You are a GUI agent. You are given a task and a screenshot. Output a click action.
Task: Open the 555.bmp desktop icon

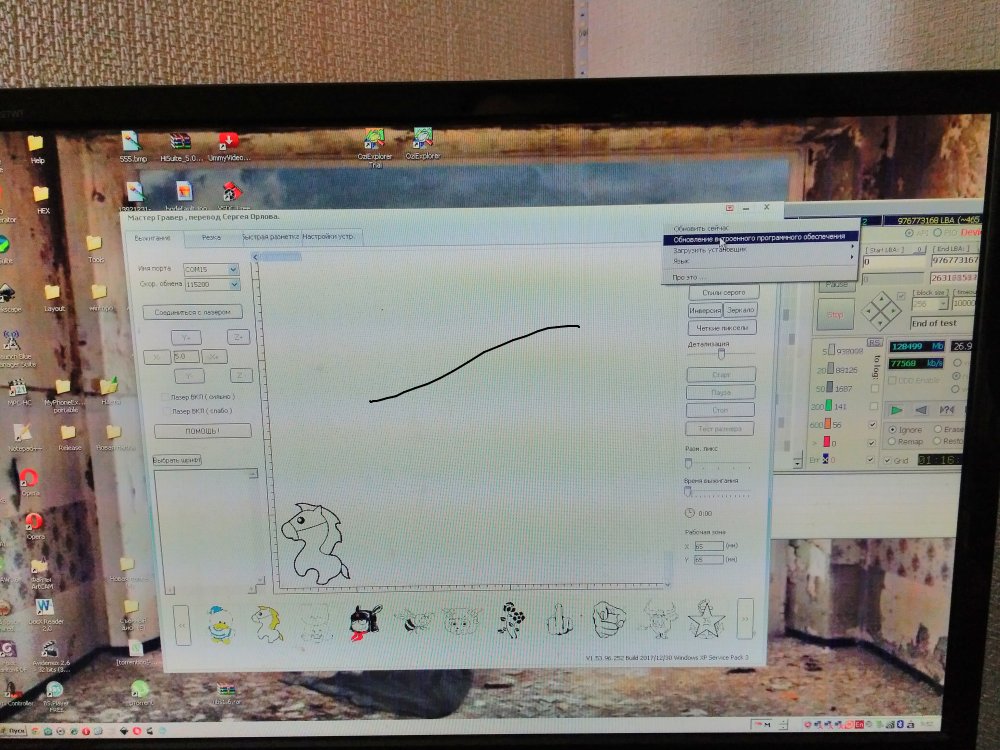133,147
